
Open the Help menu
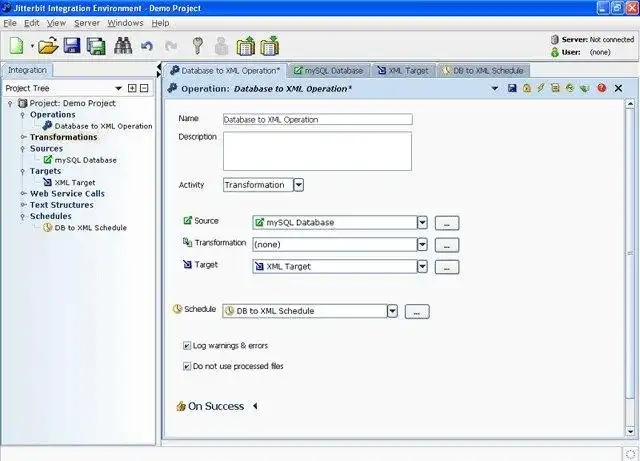click(x=160, y=23)
